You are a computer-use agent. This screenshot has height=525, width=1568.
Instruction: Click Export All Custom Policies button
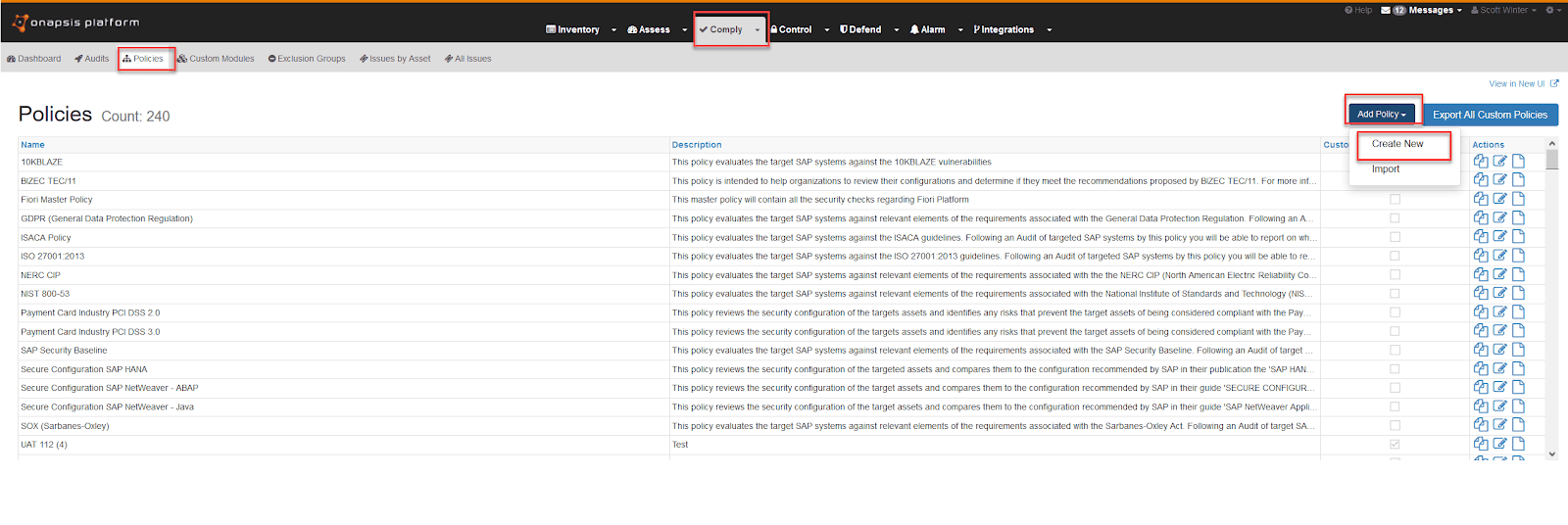pos(1490,115)
